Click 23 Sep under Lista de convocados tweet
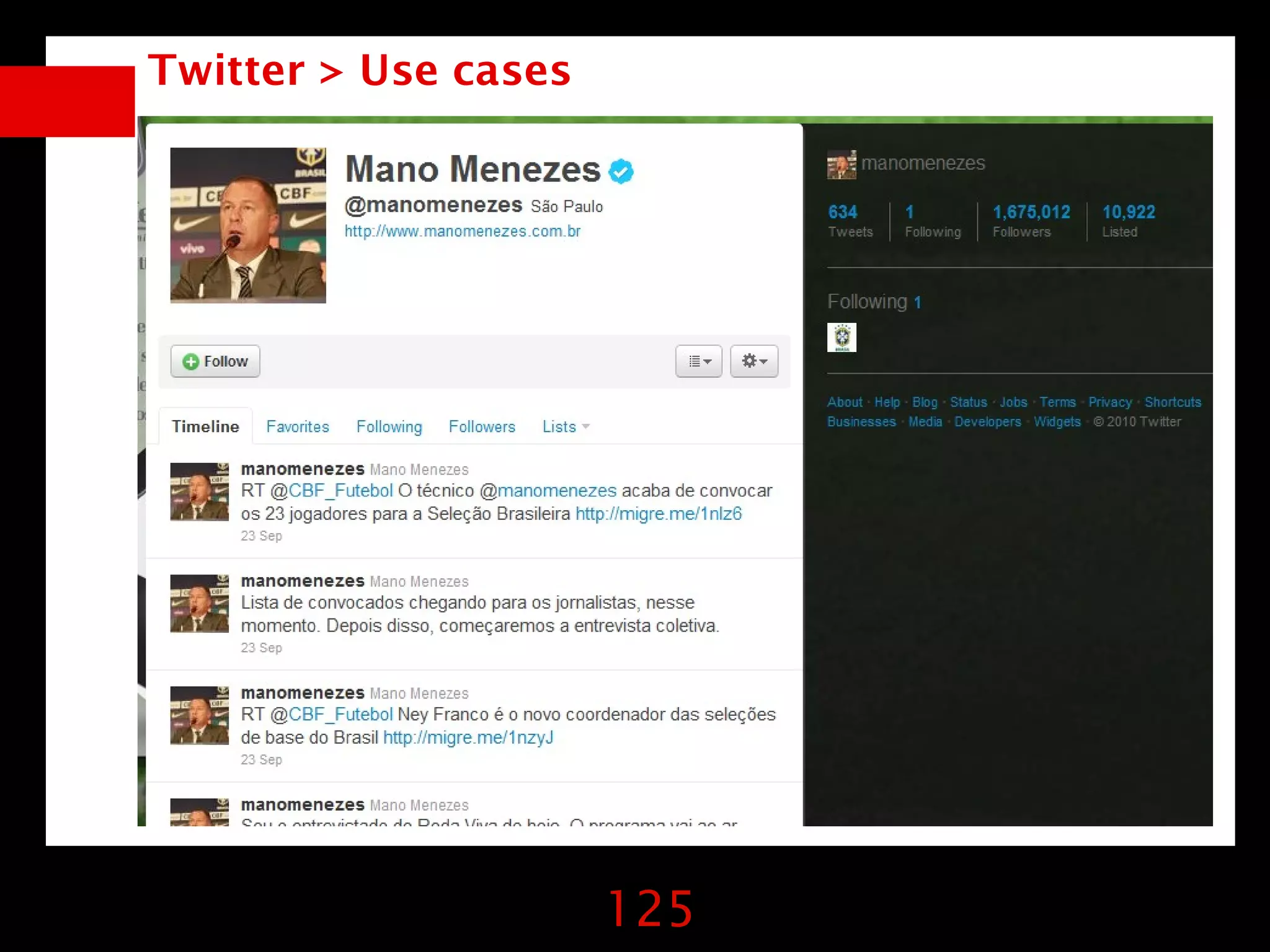Image resolution: width=1270 pixels, height=952 pixels. pyautogui.click(x=261, y=648)
